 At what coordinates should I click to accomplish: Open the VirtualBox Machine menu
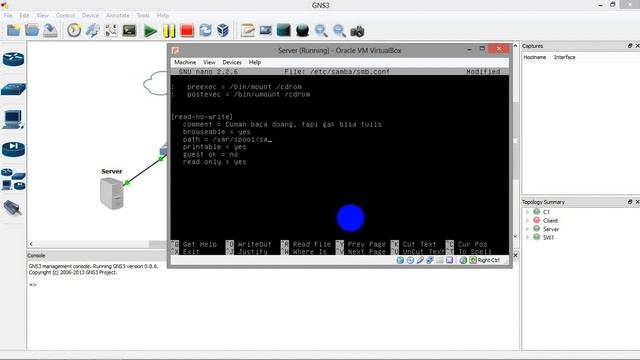tap(185, 62)
